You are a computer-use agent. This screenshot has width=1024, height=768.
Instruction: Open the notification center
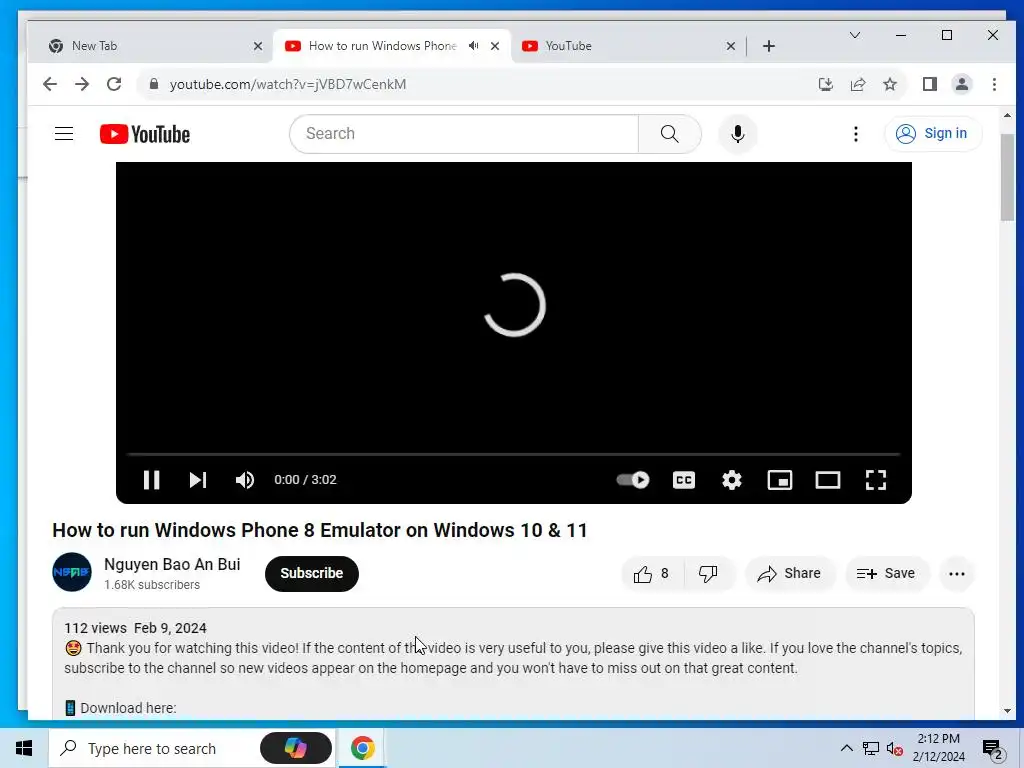(x=993, y=749)
